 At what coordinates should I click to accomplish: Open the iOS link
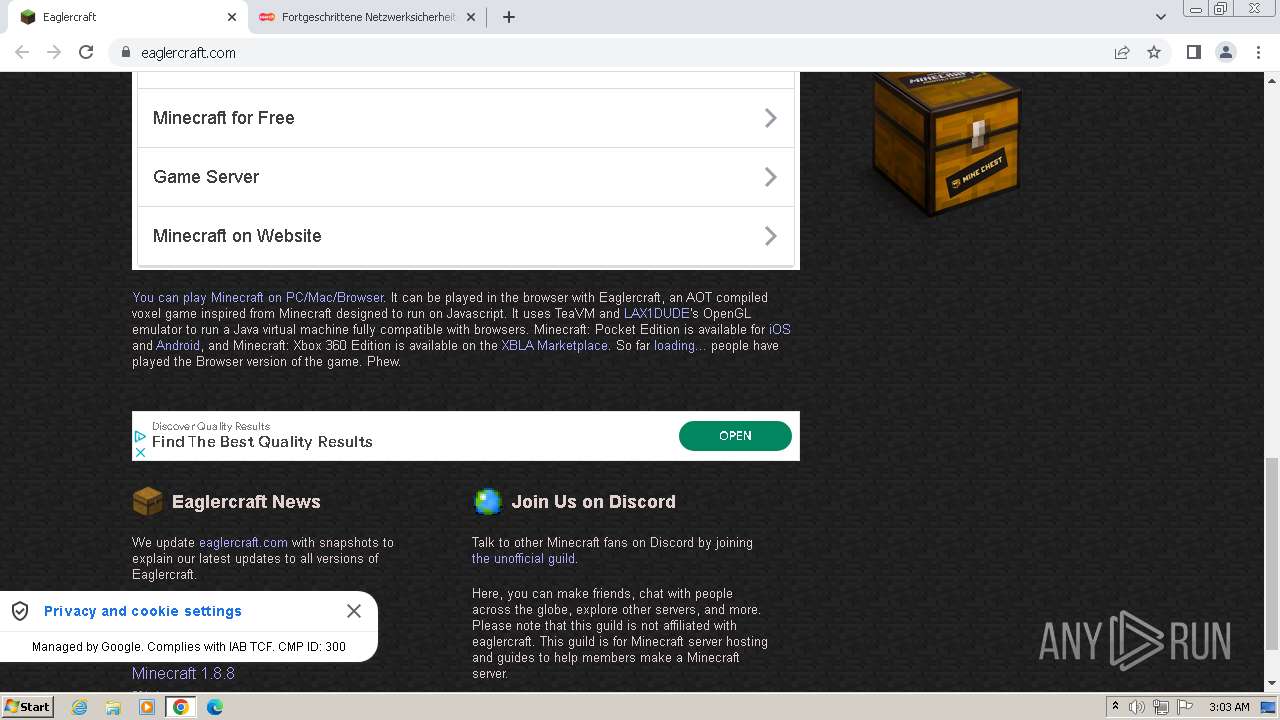779,329
